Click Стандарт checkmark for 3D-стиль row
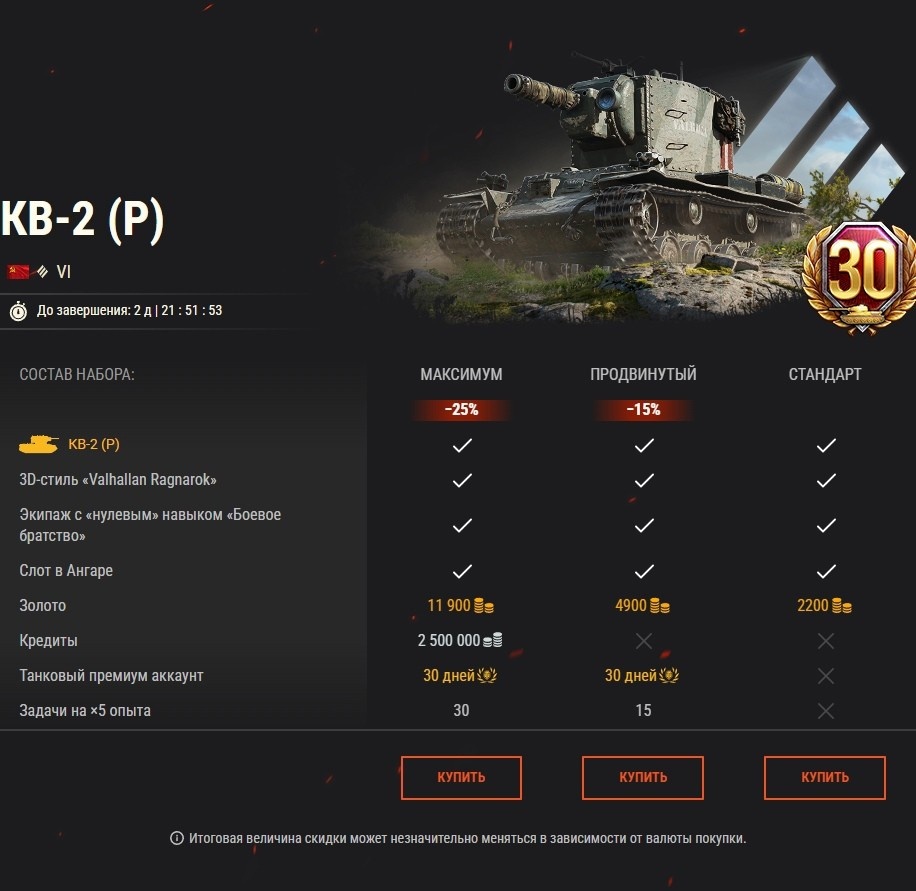The width and height of the screenshot is (916, 891). pyautogui.click(x=826, y=480)
